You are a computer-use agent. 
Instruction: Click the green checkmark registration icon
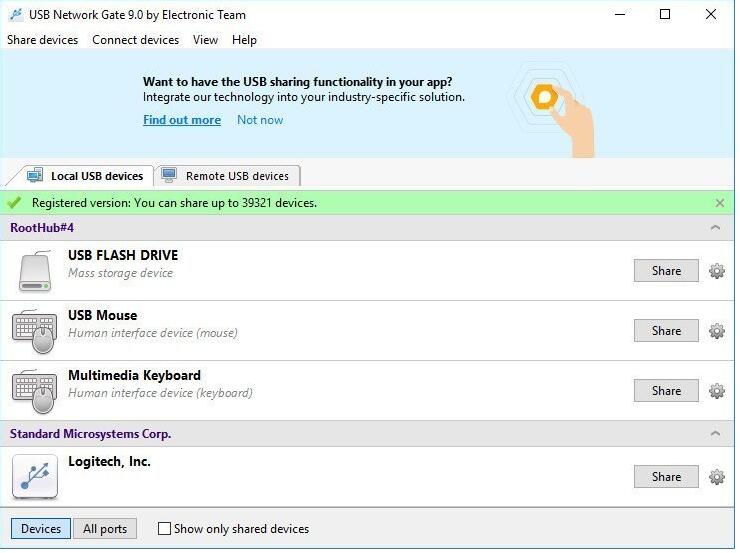(14, 204)
